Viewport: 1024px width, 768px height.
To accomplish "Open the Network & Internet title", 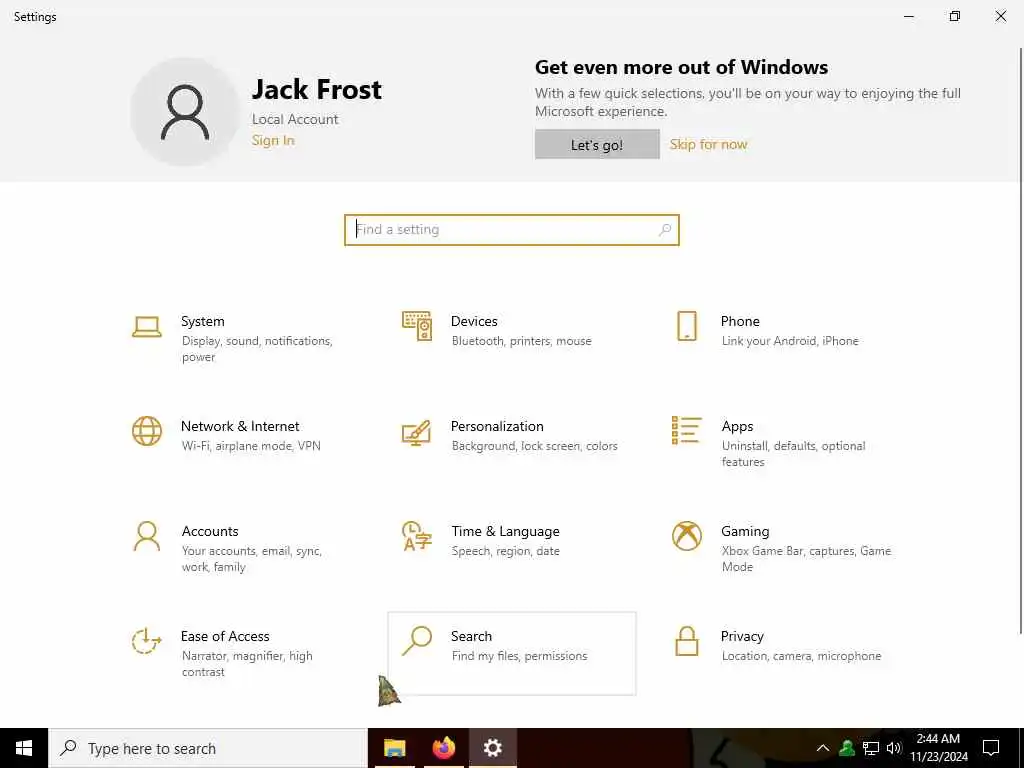I will tap(240, 426).
